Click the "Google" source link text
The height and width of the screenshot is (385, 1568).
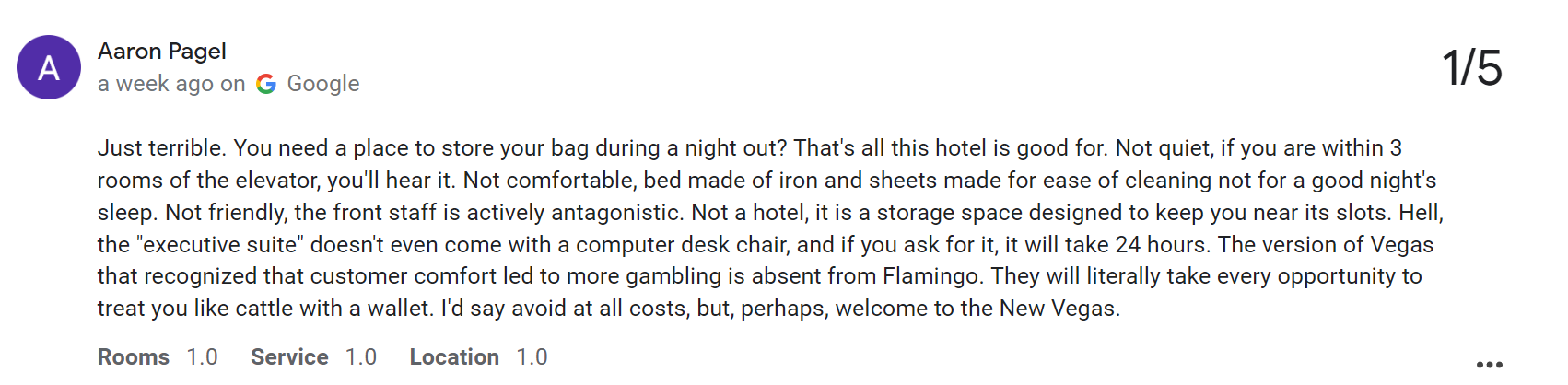(323, 84)
